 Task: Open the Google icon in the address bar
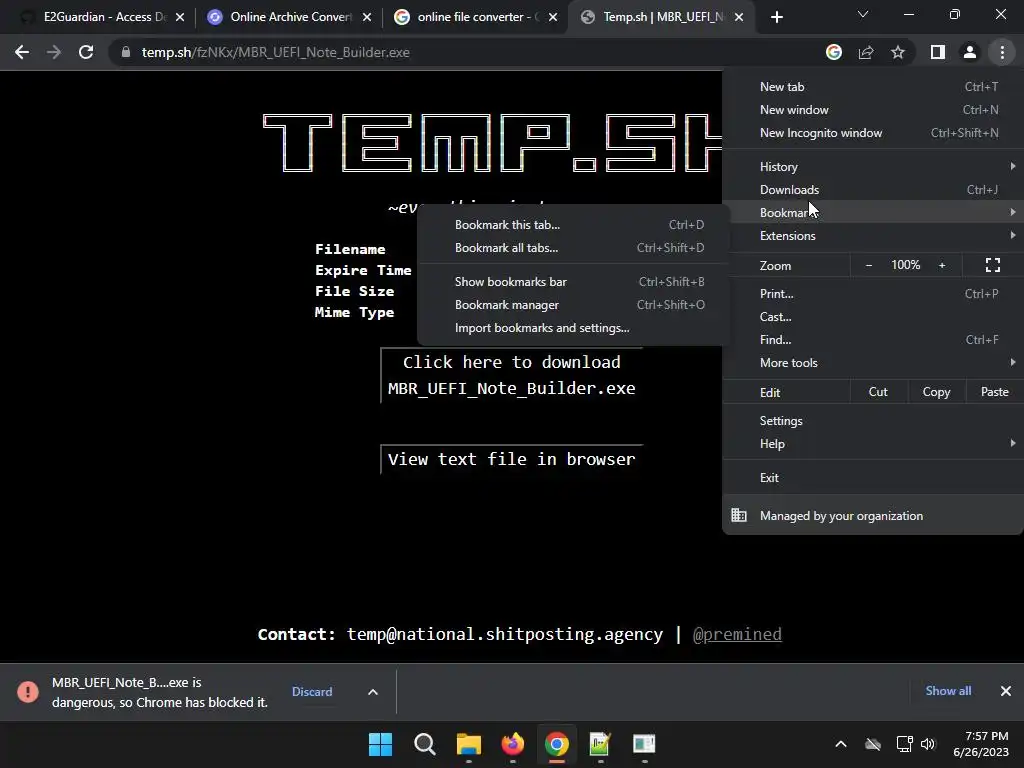point(834,52)
